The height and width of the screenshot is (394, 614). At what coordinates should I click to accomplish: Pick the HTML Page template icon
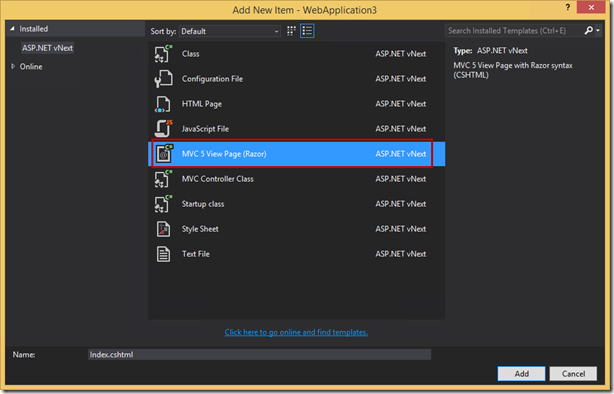point(163,104)
